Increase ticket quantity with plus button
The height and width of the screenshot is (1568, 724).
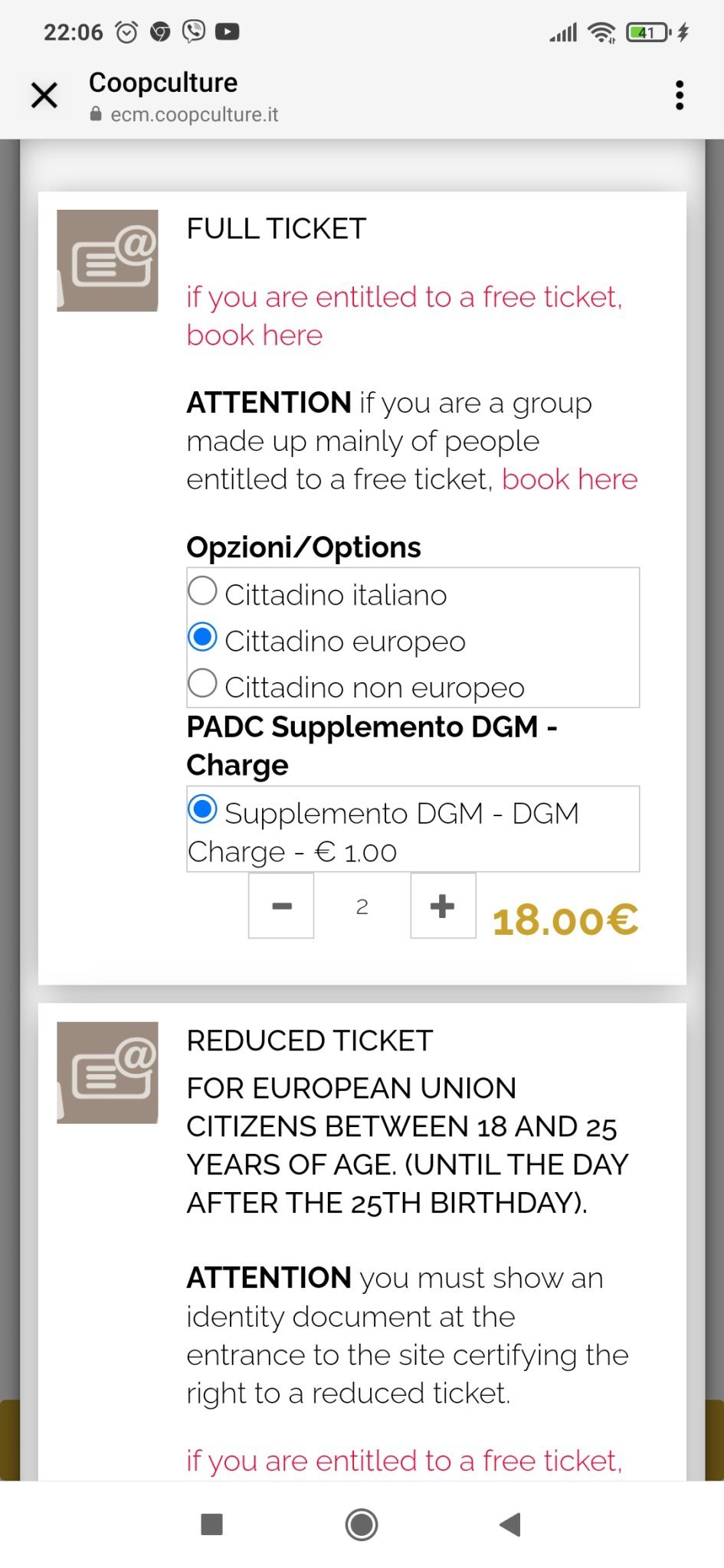443,906
